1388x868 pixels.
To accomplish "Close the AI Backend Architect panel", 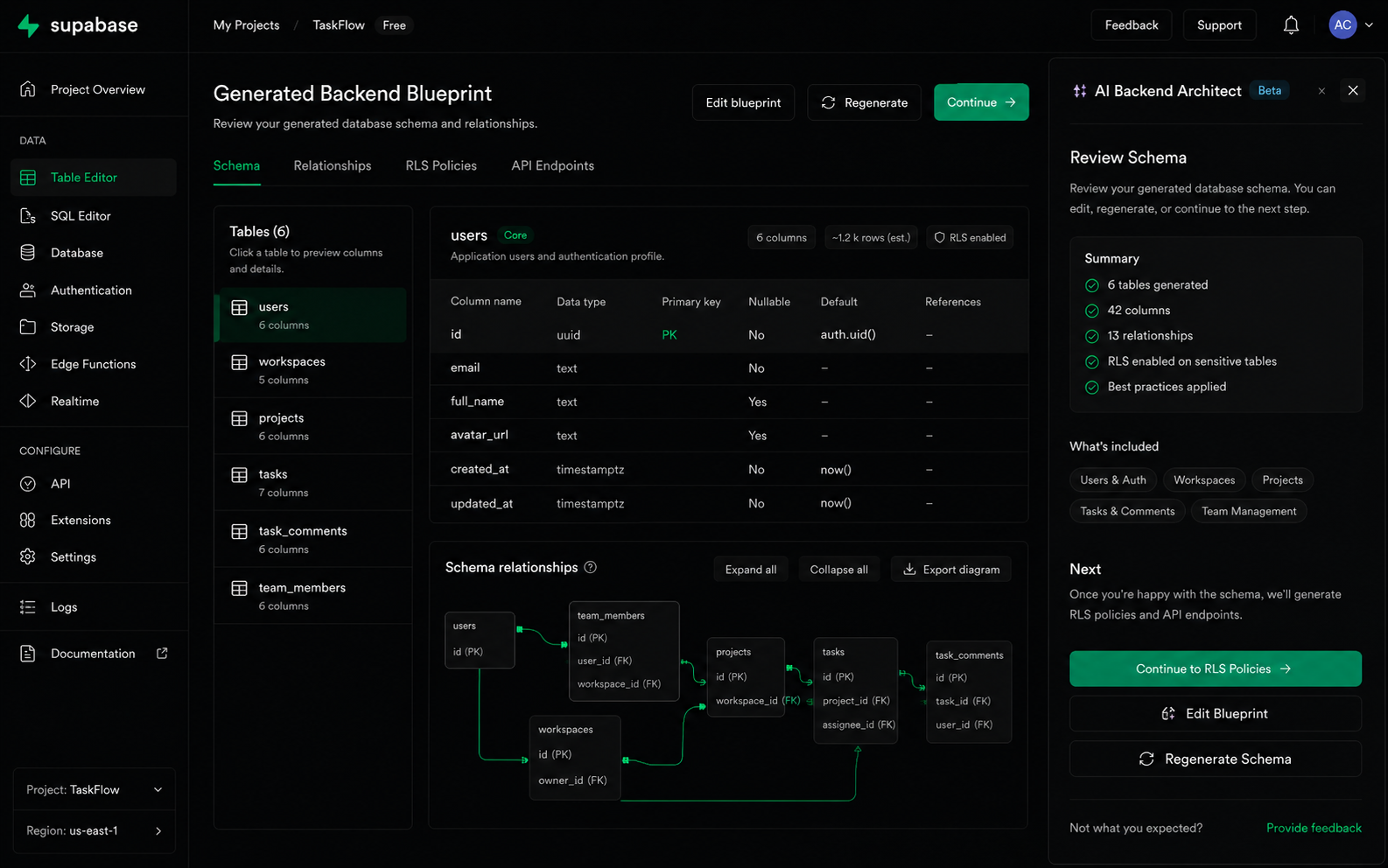I will pos(1353,90).
